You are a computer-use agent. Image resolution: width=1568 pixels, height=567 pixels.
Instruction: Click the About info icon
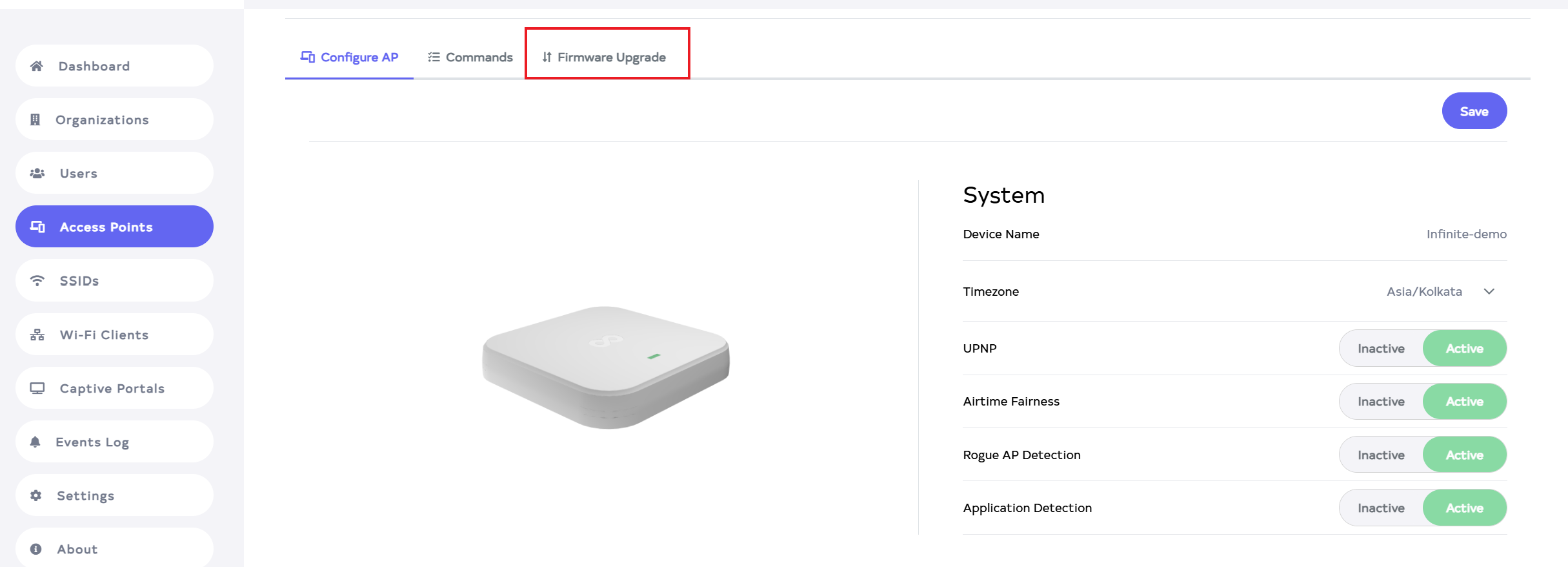tap(36, 549)
